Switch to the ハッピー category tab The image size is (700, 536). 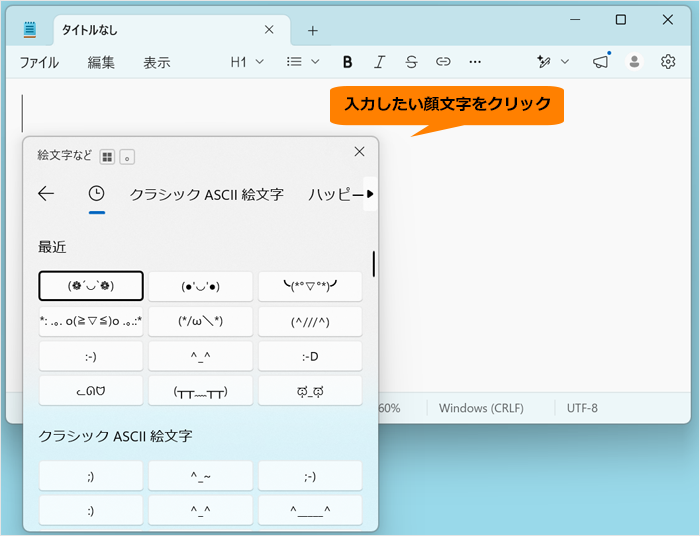click(335, 195)
